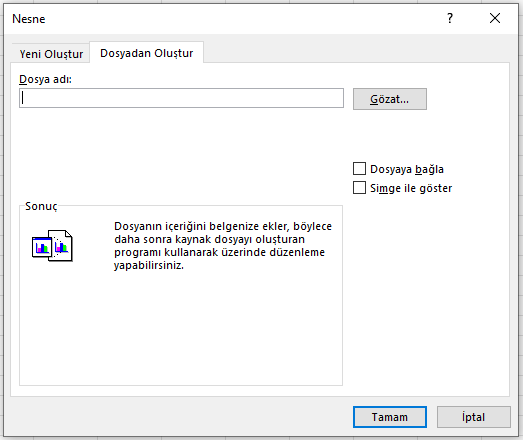The width and height of the screenshot is (523, 440).
Task: Select the Dosyadan Oluştur tab
Action: click(146, 53)
